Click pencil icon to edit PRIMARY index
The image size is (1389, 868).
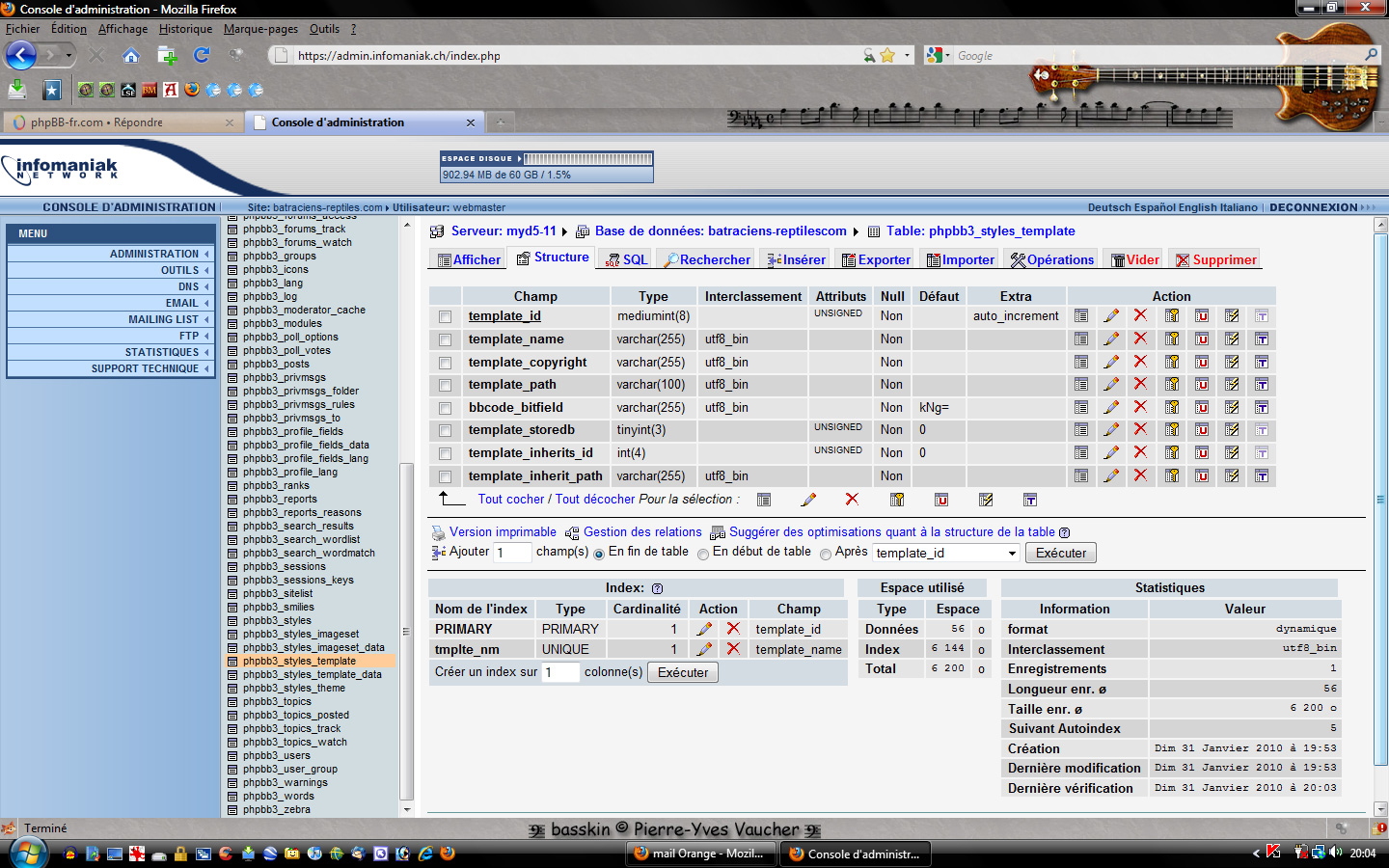tap(705, 629)
